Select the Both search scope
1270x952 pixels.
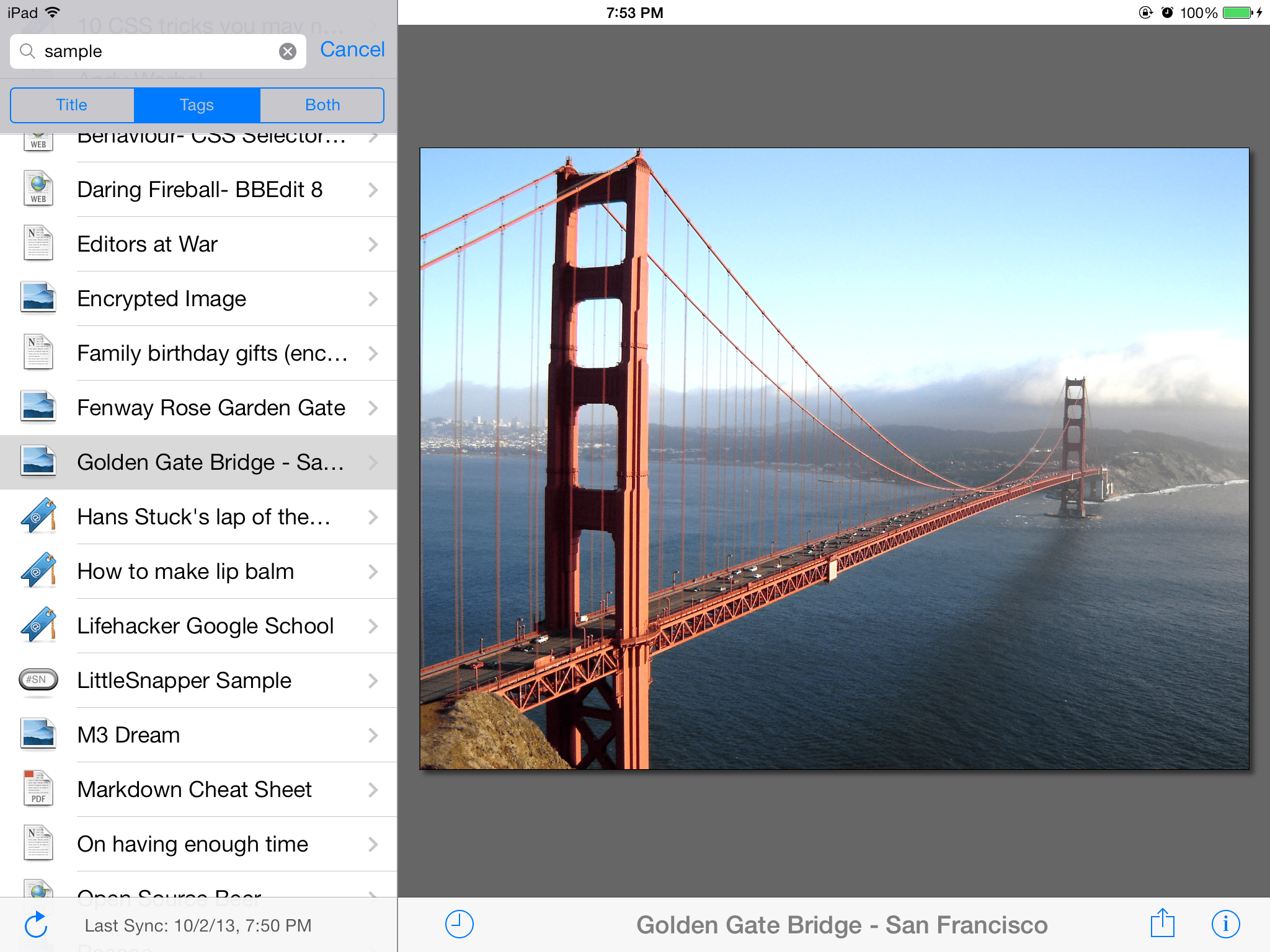(322, 105)
